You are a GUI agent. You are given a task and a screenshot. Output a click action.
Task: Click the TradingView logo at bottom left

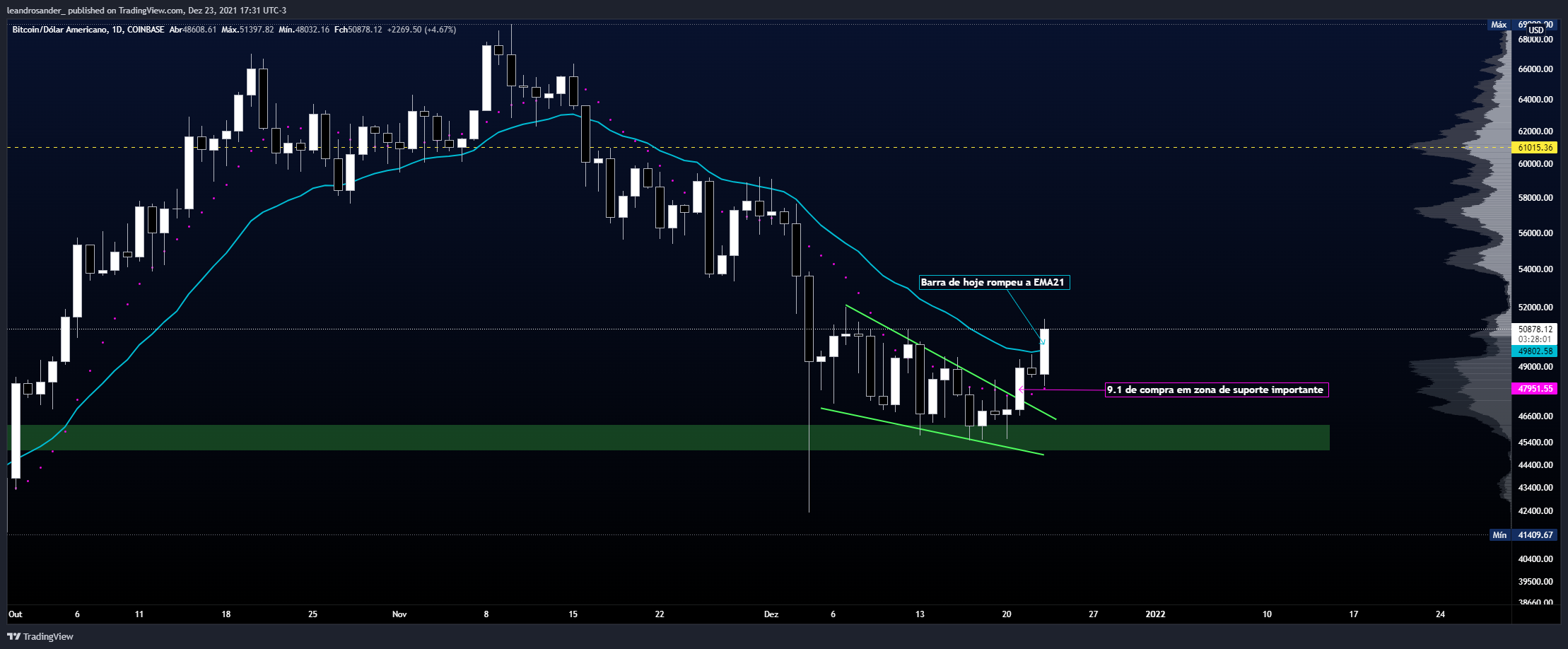(40, 636)
